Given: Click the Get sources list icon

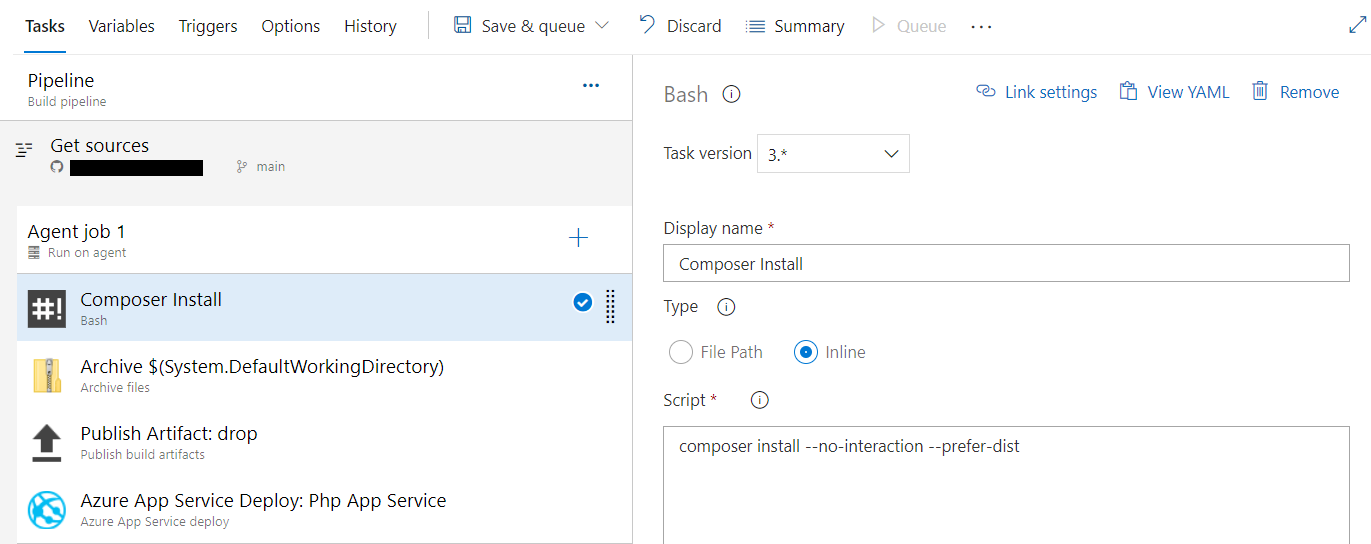Looking at the screenshot, I should pyautogui.click(x=25, y=150).
